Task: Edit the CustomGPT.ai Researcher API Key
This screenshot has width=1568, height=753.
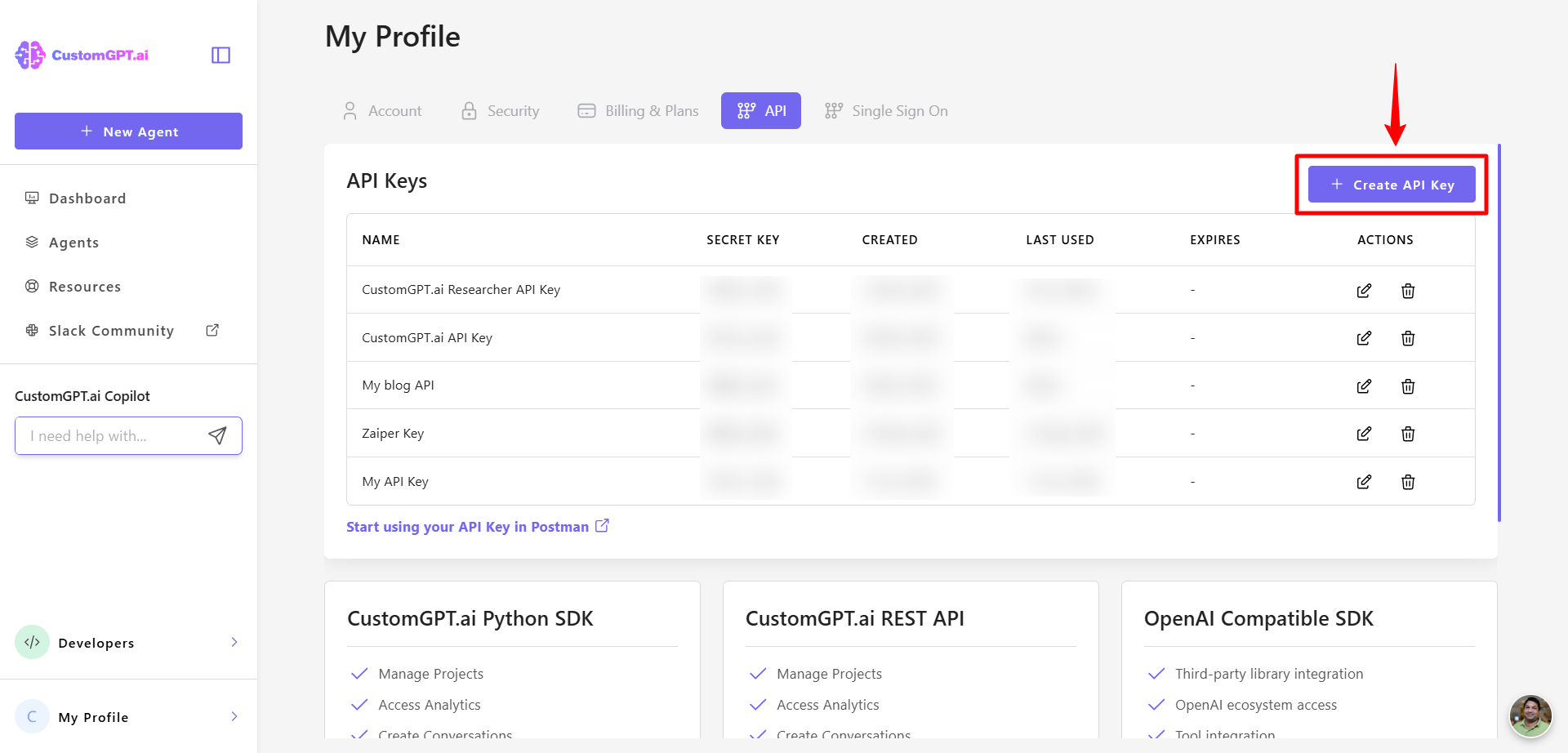Action: (x=1364, y=290)
